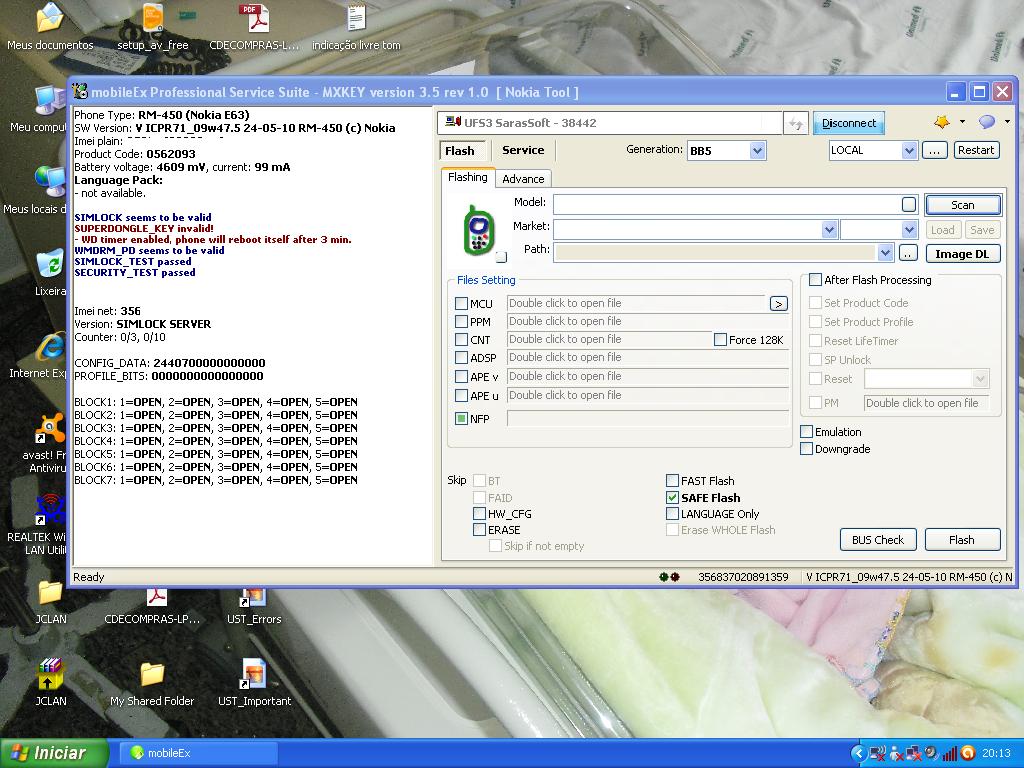
Task: Click the orange avast tray icon
Action: point(969,753)
